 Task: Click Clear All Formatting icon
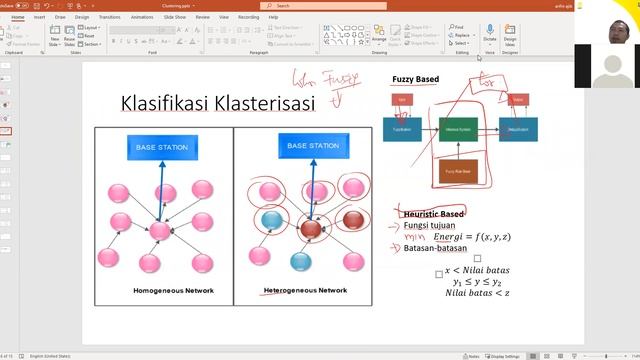[x=197, y=30]
